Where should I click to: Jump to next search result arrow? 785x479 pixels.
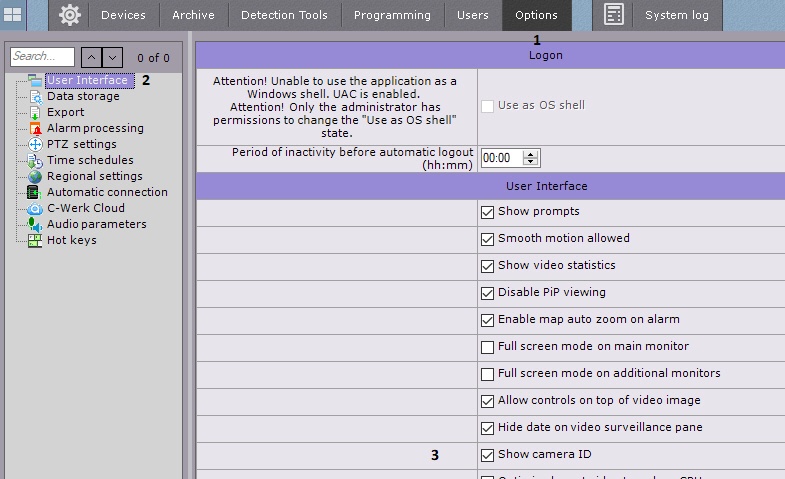coord(113,58)
